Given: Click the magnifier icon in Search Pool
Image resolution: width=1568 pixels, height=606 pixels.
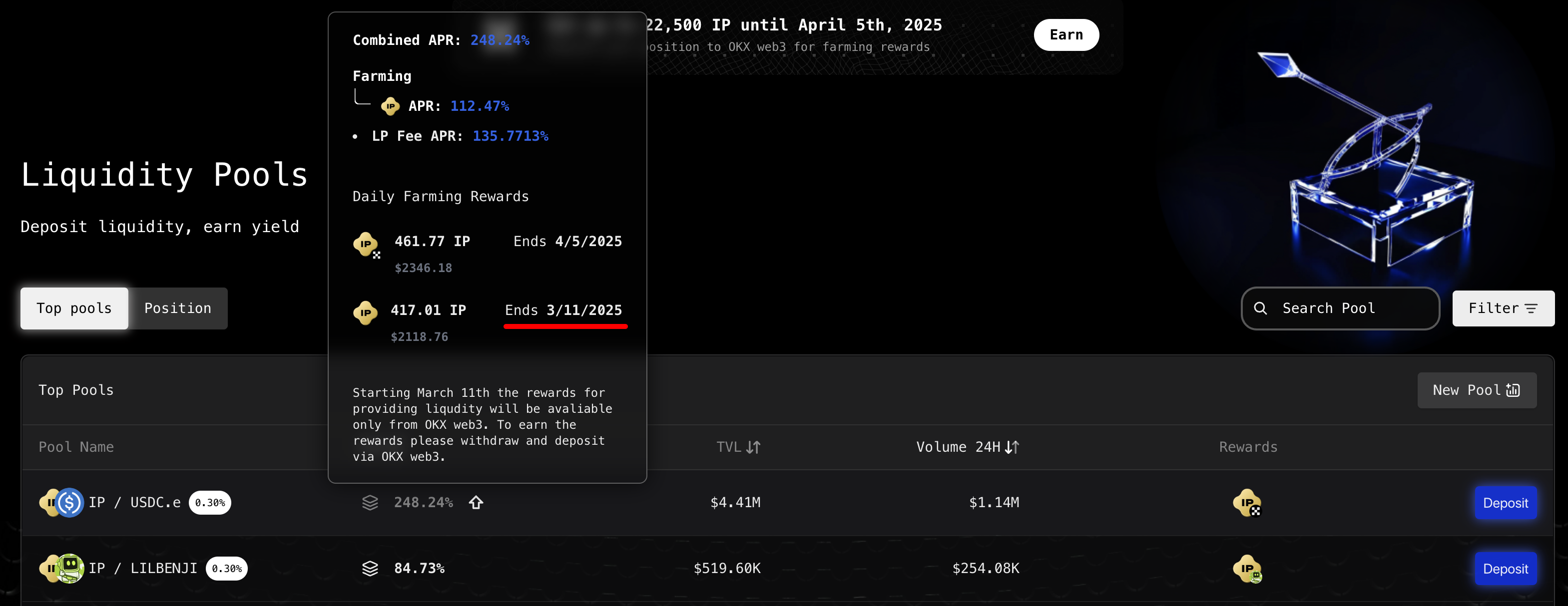Looking at the screenshot, I should [x=1260, y=308].
